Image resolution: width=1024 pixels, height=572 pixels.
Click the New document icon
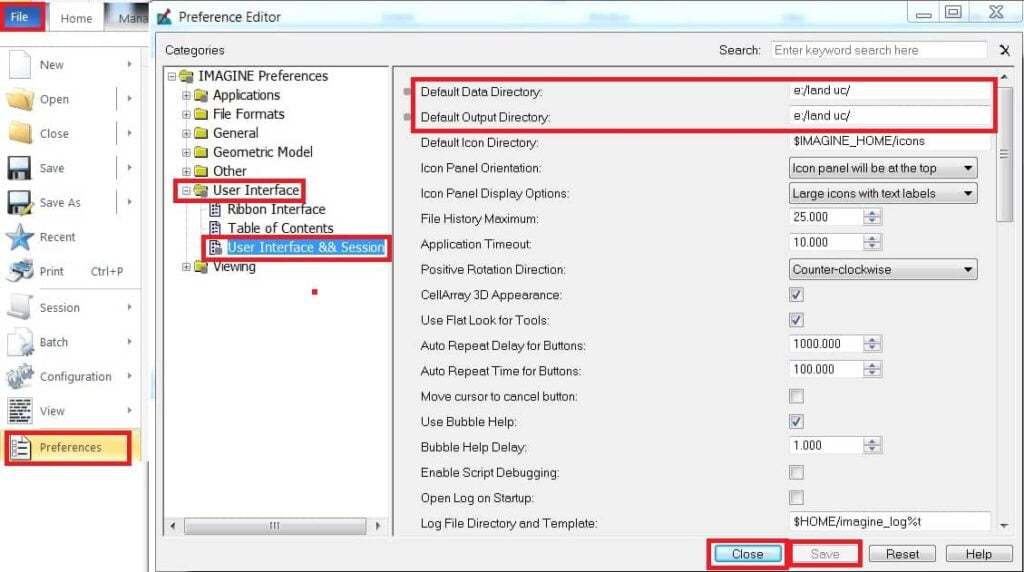pyautogui.click(x=20, y=65)
